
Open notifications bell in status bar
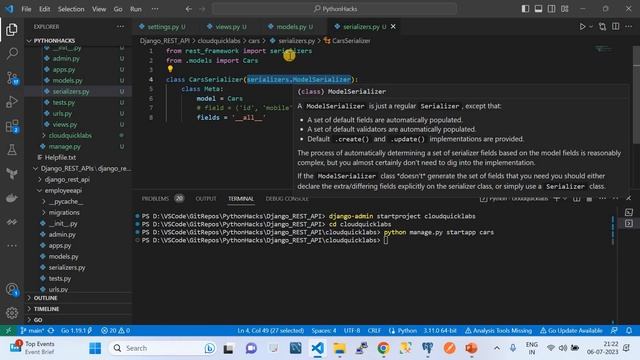pyautogui.click(x=629, y=330)
